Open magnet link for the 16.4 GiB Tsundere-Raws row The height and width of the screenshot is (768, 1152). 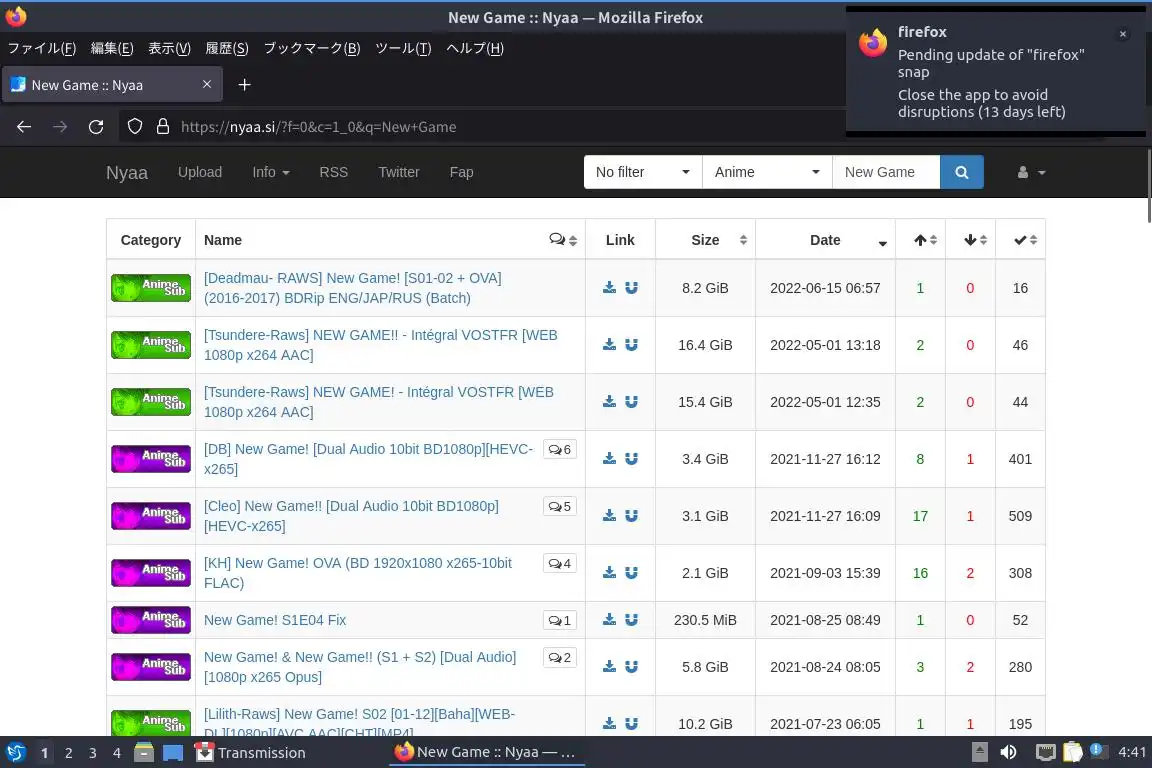(x=631, y=345)
